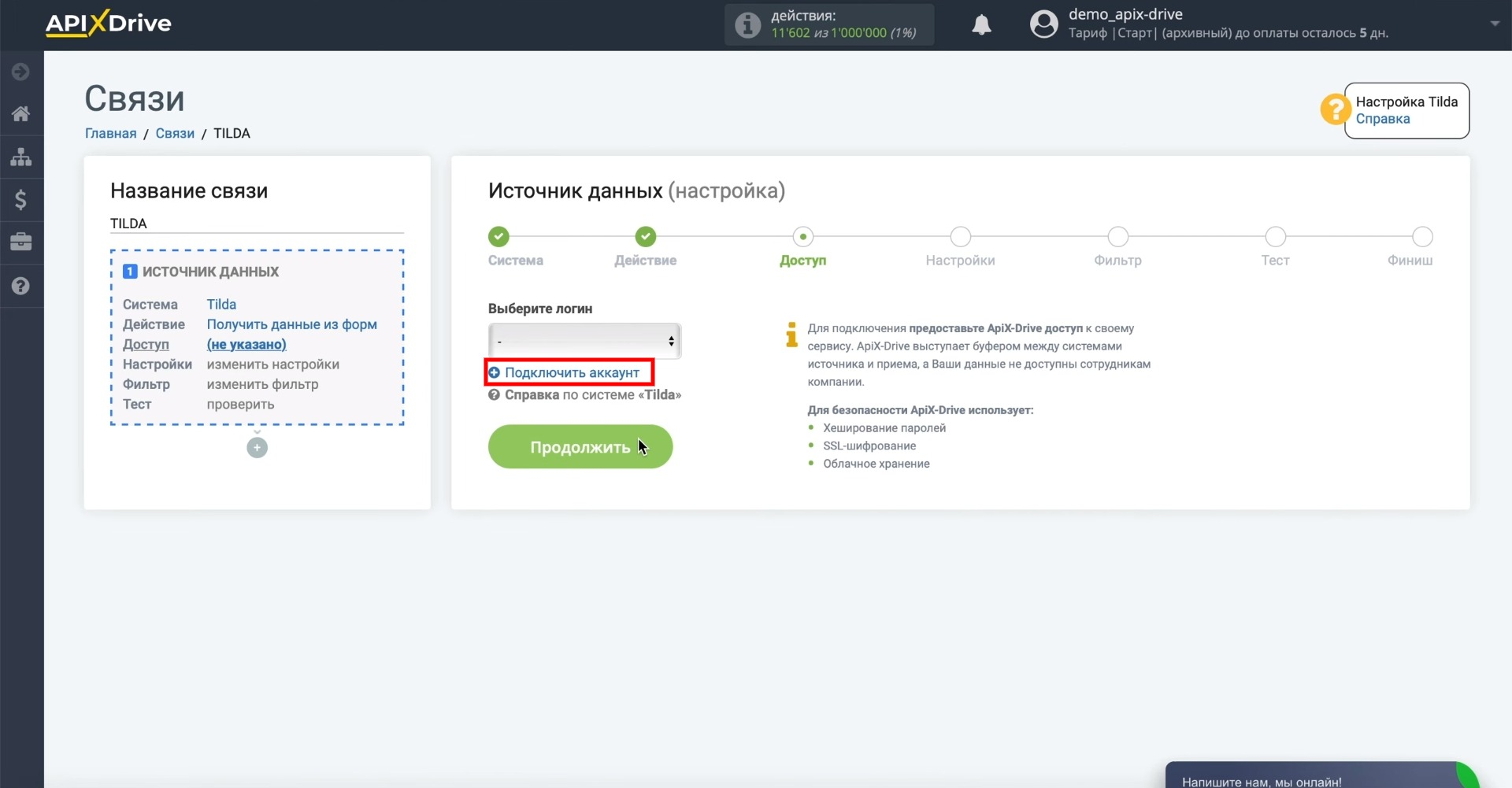1512x788 pixels.
Task: Open the Выберите логин dropdown
Action: 584,341
